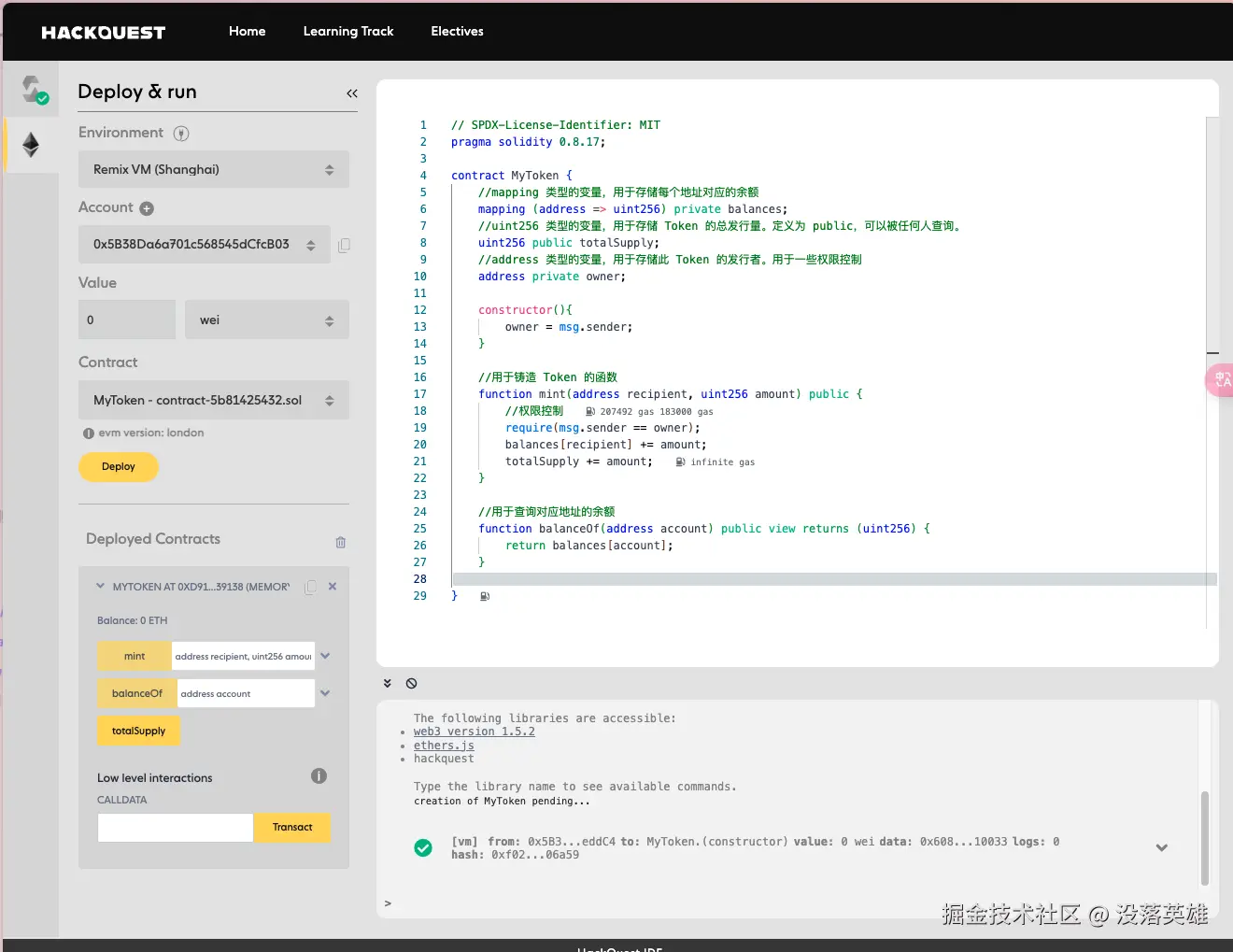Click 'hackquest' library list entry

[x=444, y=759]
